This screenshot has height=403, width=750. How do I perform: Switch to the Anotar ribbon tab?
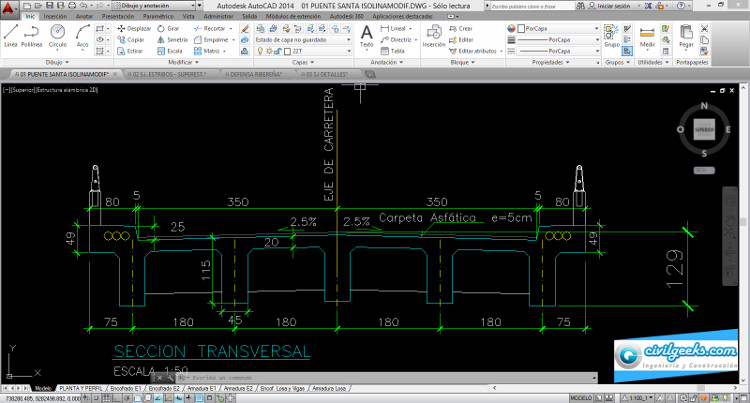[84, 16]
